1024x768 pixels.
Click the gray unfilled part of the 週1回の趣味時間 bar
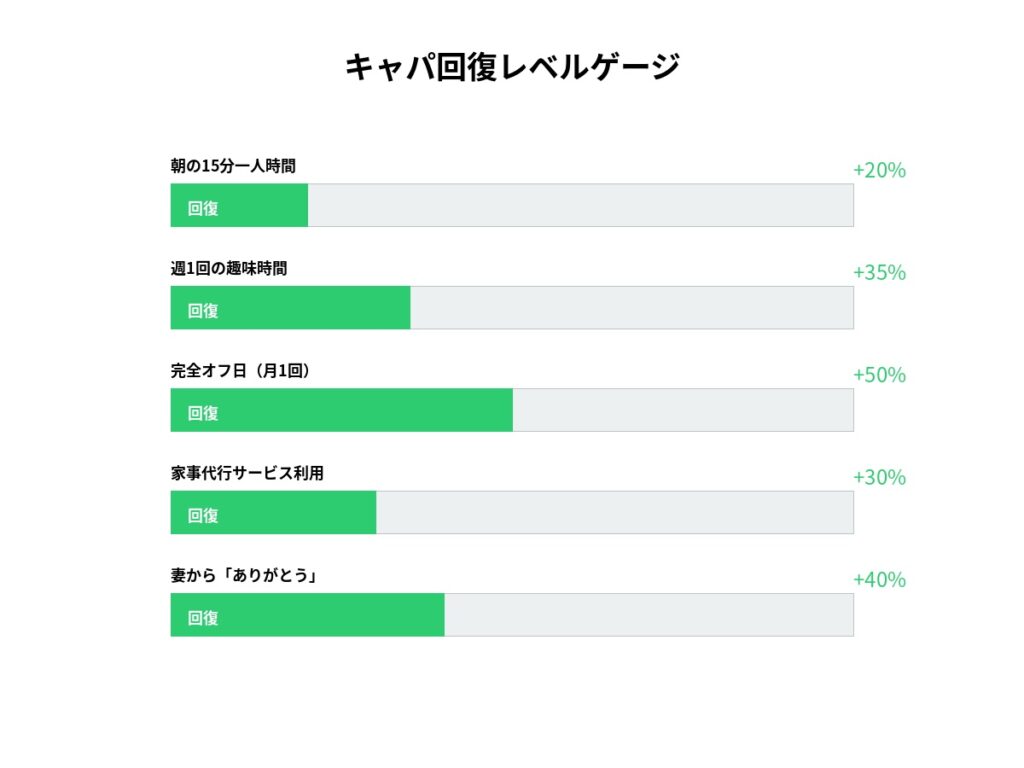coord(631,308)
